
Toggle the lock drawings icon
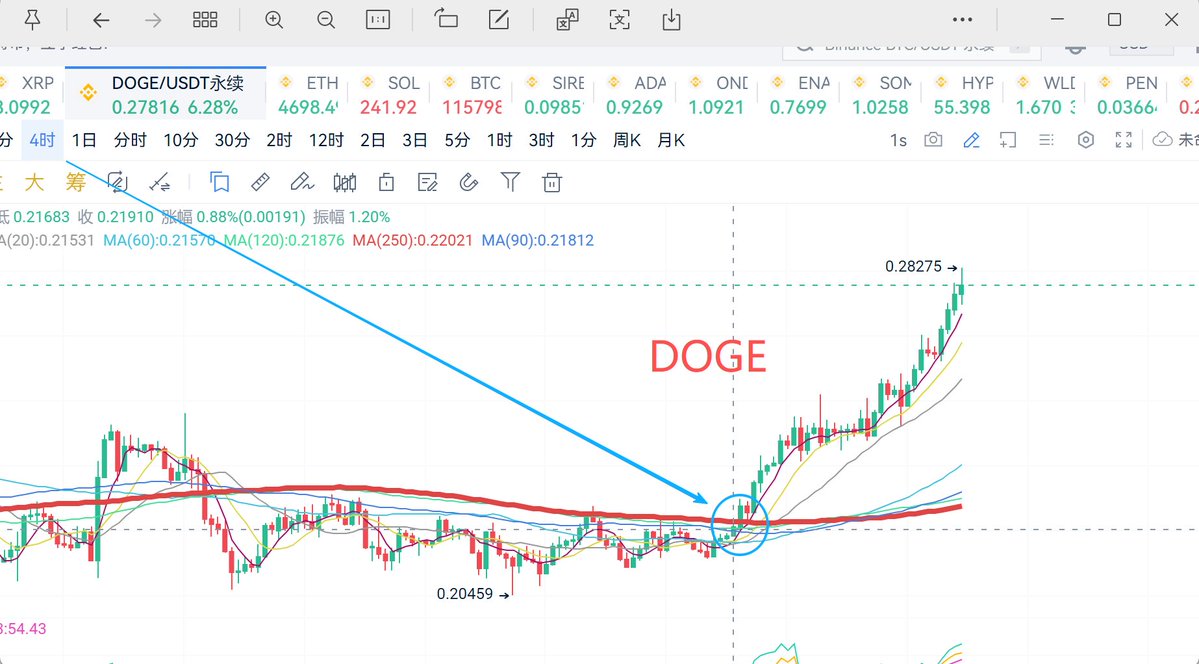(x=386, y=182)
